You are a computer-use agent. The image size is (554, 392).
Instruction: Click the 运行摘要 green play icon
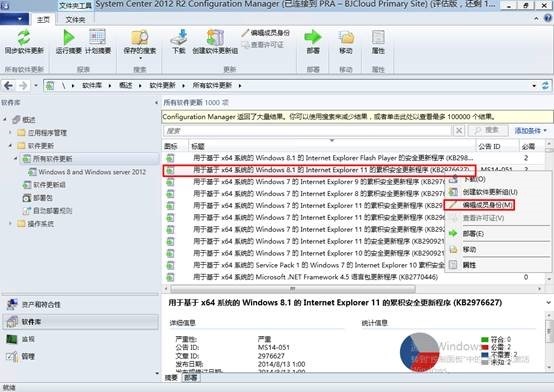(69, 37)
